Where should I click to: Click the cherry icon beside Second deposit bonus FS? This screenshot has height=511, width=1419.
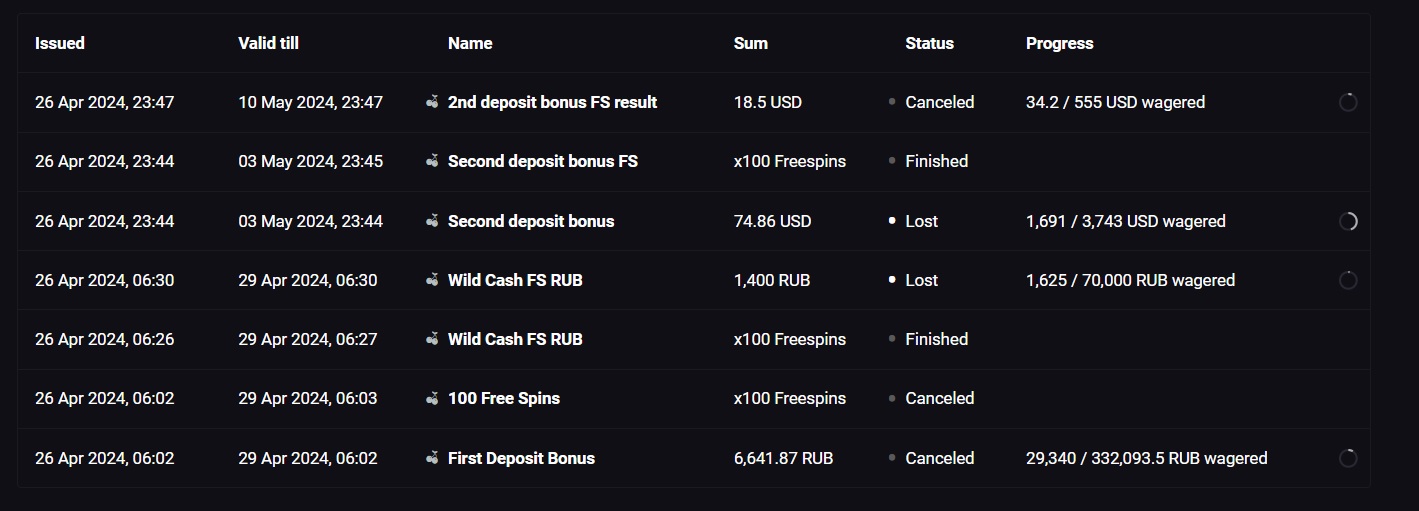(432, 161)
